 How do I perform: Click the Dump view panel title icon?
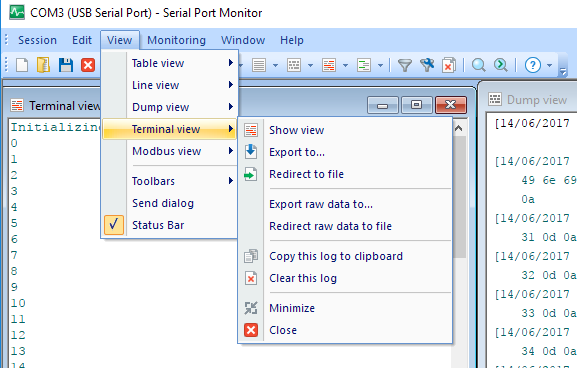point(495,99)
